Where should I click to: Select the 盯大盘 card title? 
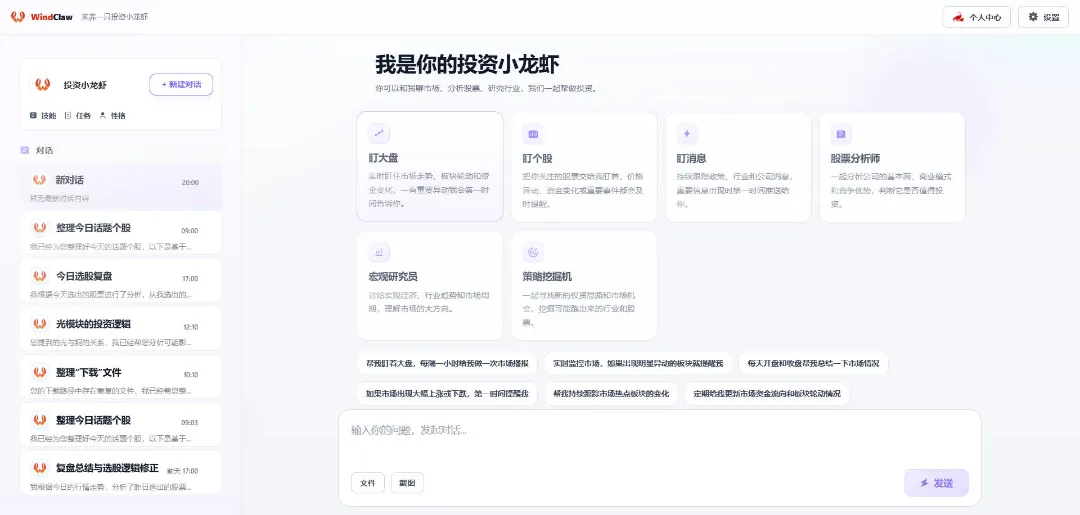[x=383, y=158]
